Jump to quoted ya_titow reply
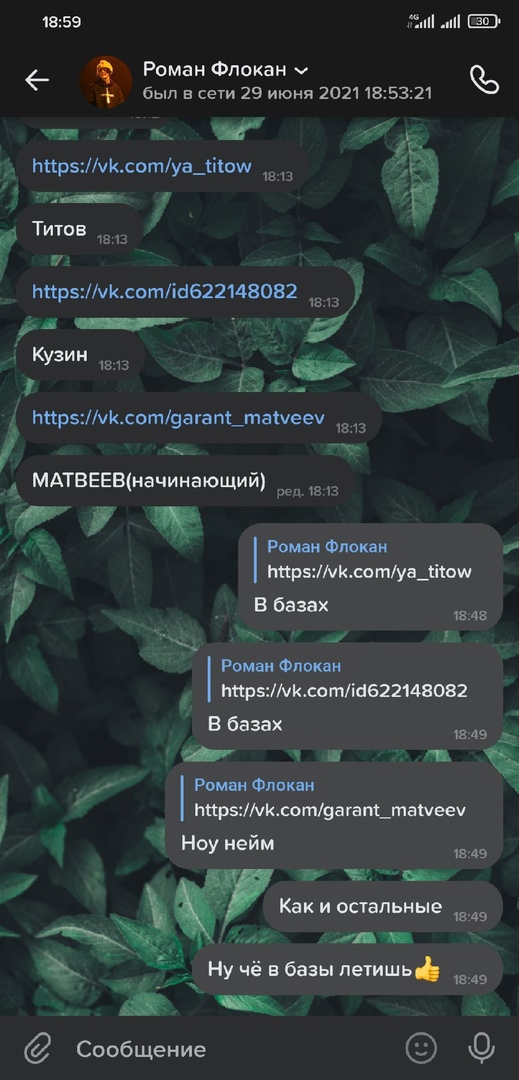519x1080 pixels. point(369,559)
